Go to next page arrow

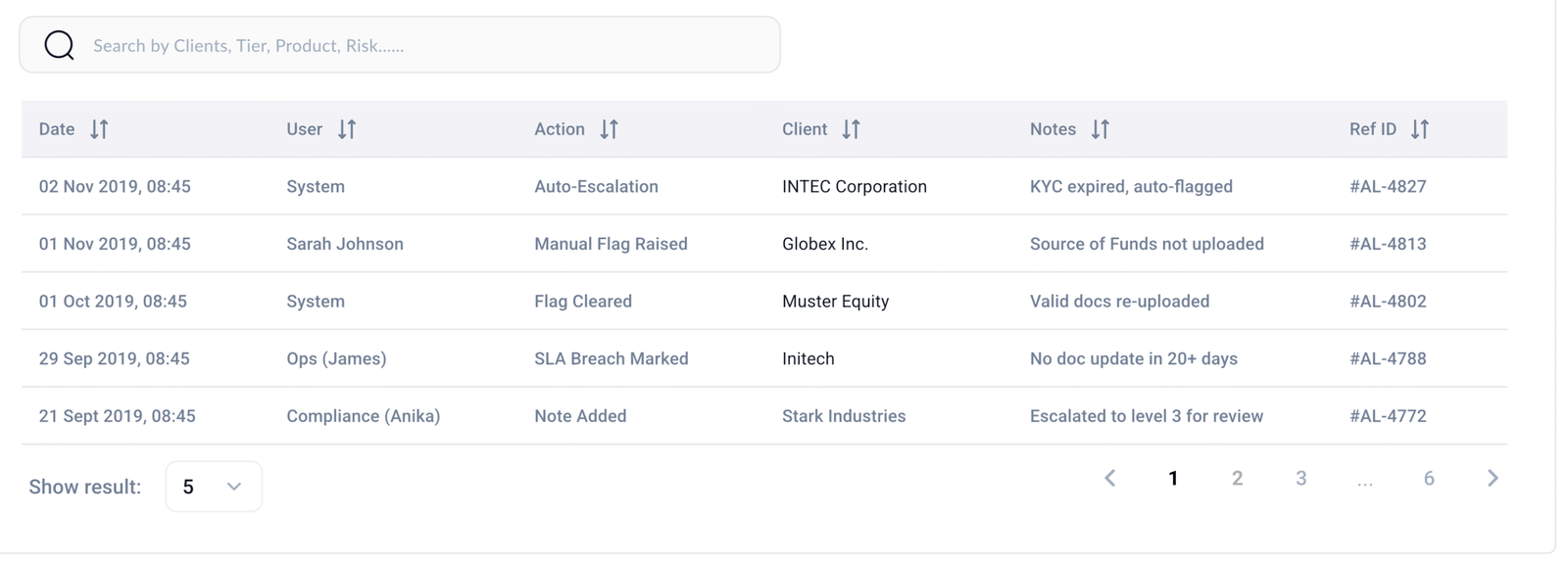pos(1493,478)
